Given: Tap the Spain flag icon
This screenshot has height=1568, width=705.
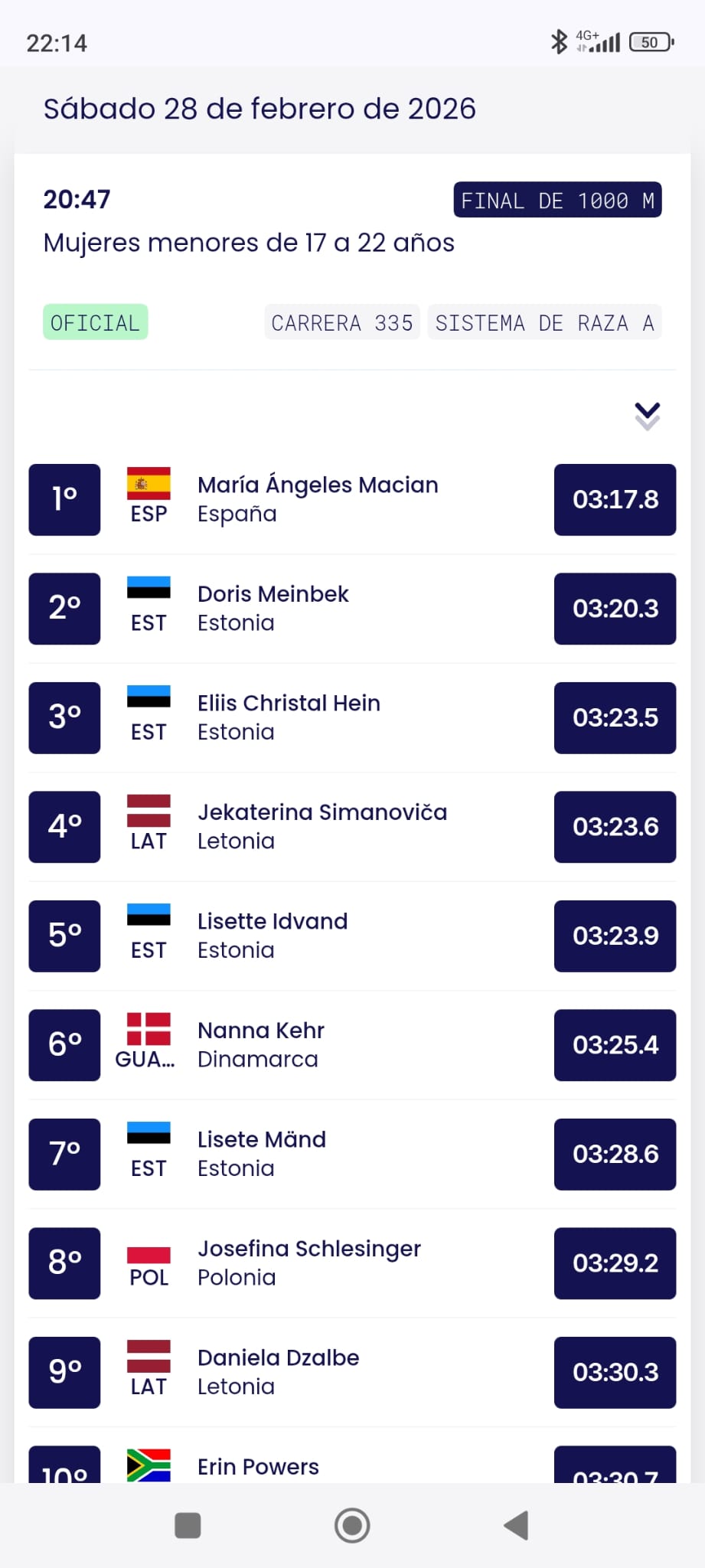Looking at the screenshot, I should click(x=149, y=484).
